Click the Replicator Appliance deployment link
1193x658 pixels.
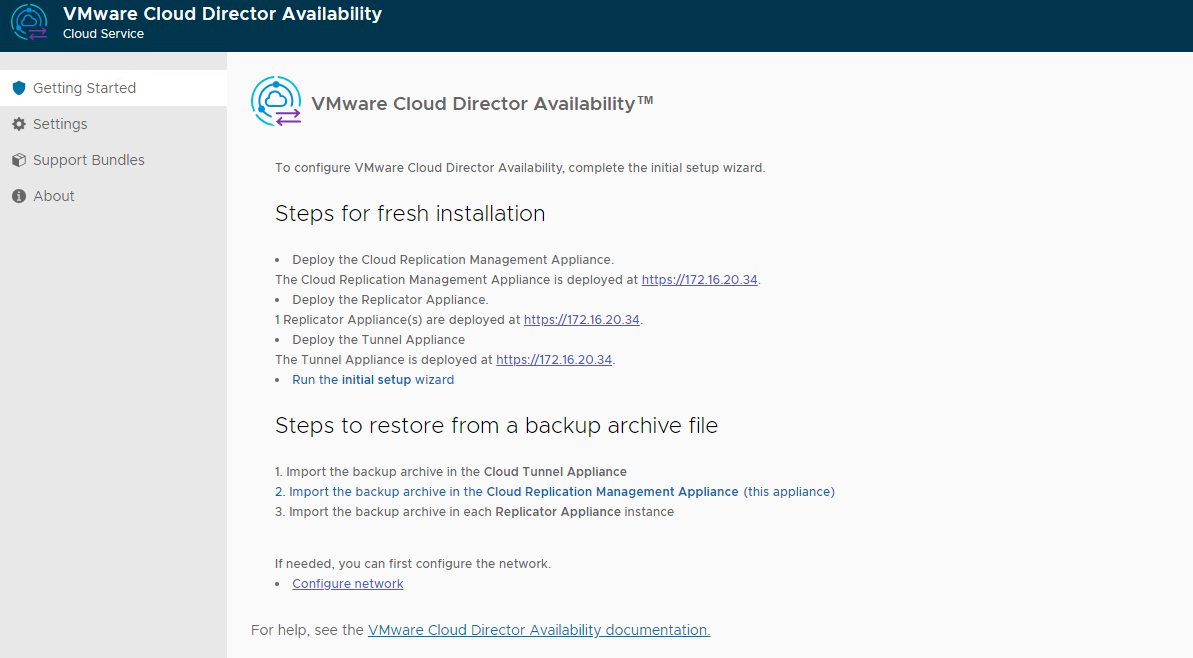pyautogui.click(x=581, y=319)
